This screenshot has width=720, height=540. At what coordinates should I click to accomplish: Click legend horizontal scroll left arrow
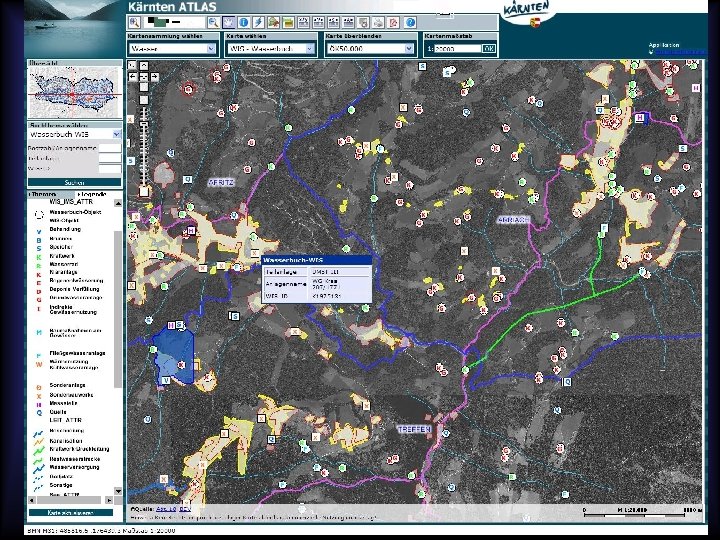[32, 500]
